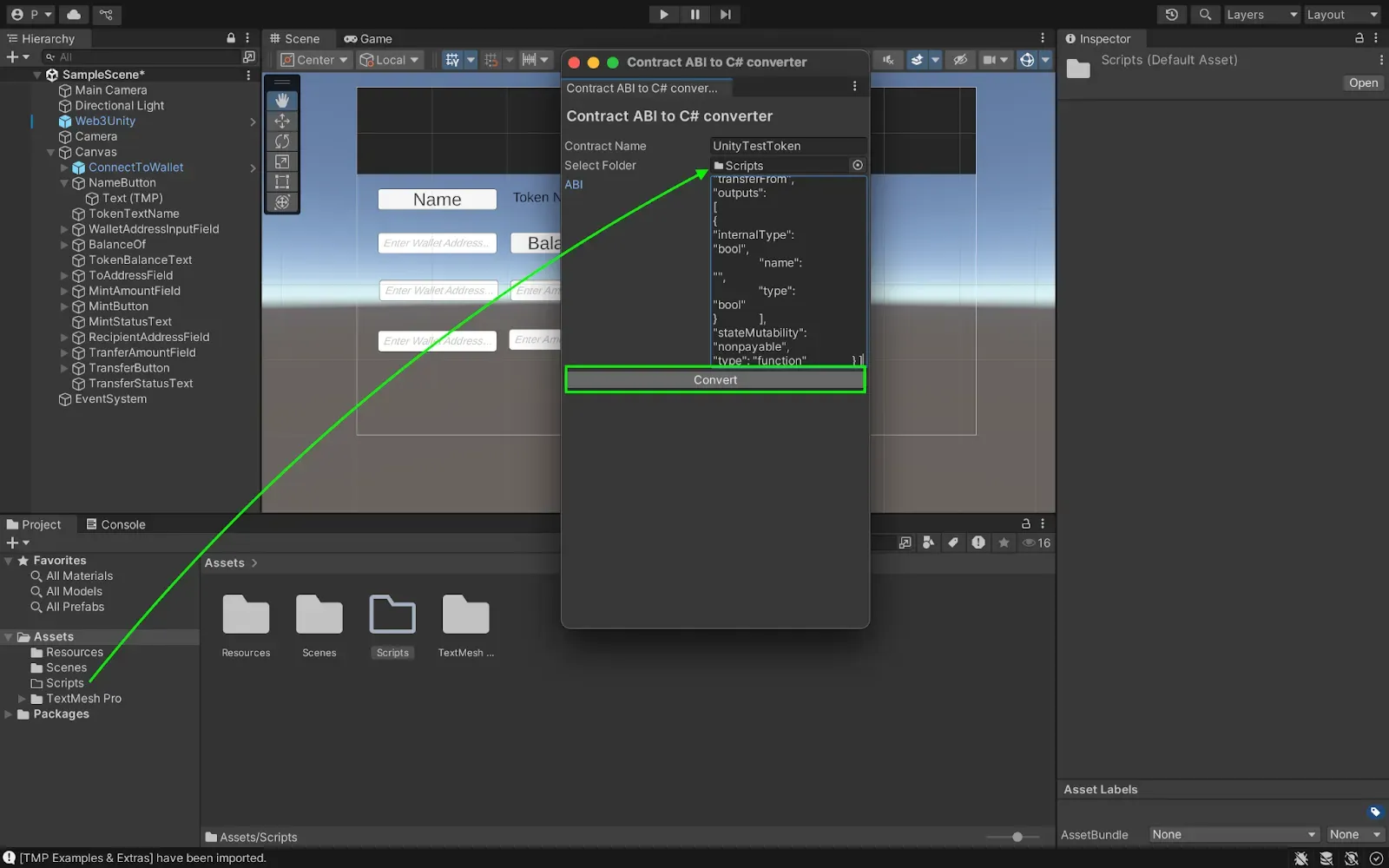
Task: Click the folder object picker next to Scripts
Action: [858, 165]
